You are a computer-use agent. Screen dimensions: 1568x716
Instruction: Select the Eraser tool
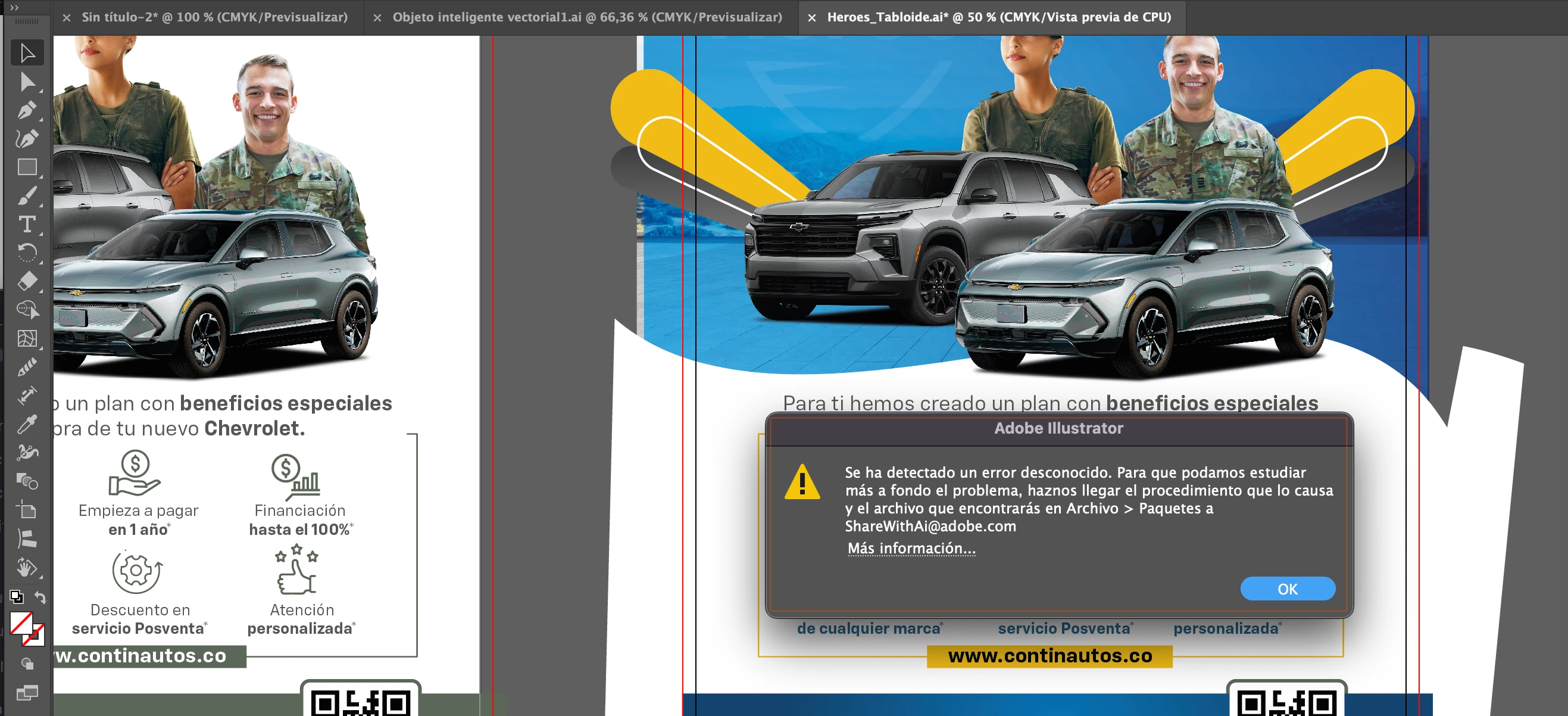coord(27,281)
